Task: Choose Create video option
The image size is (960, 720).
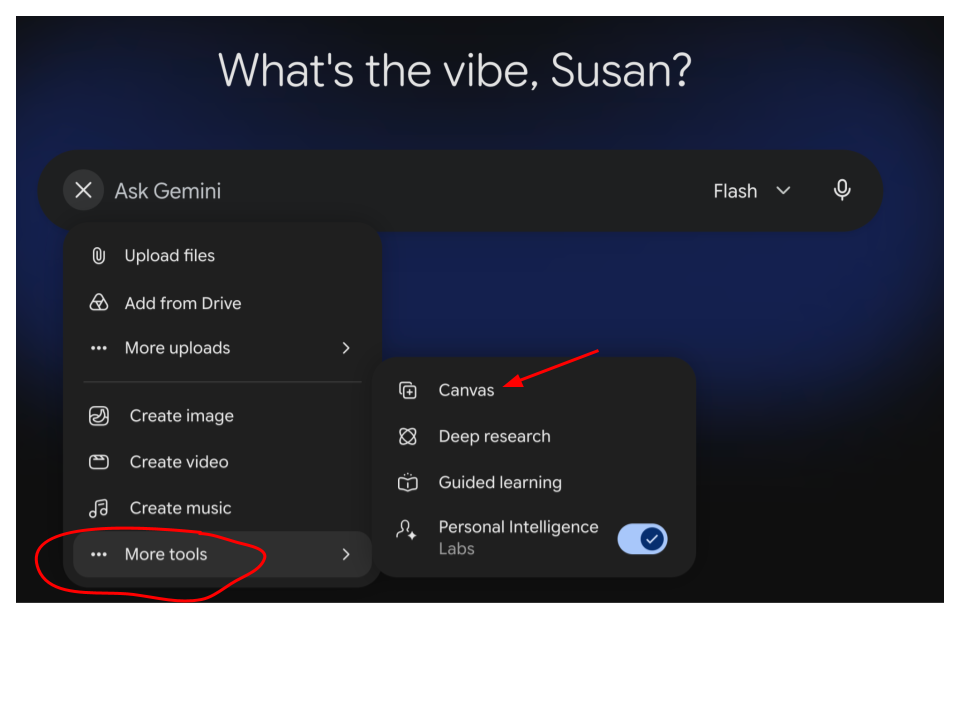Action: (222, 462)
